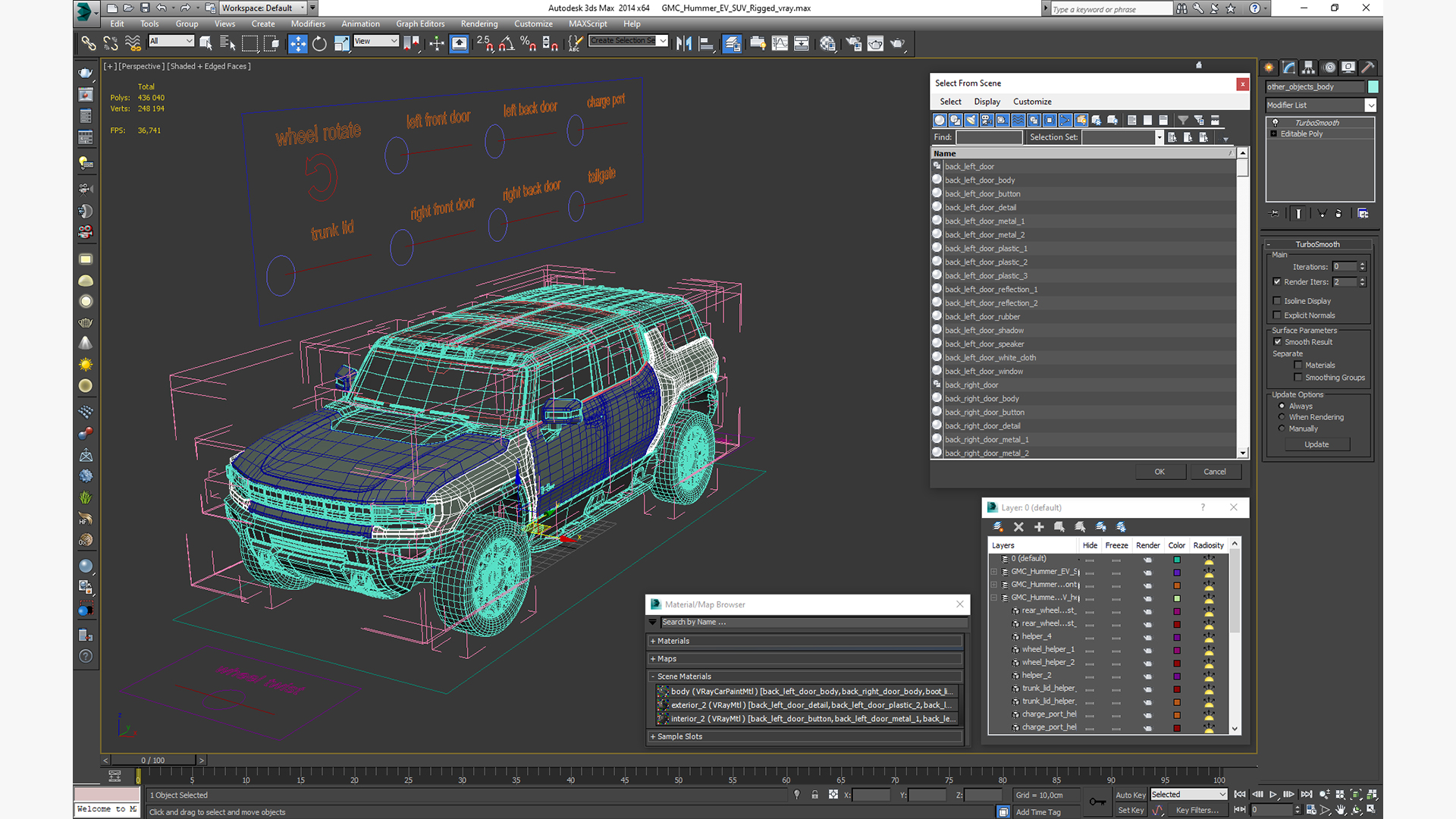Open the Hierarchy command panel tab
Image resolution: width=1456 pixels, height=819 pixels.
1308,67
